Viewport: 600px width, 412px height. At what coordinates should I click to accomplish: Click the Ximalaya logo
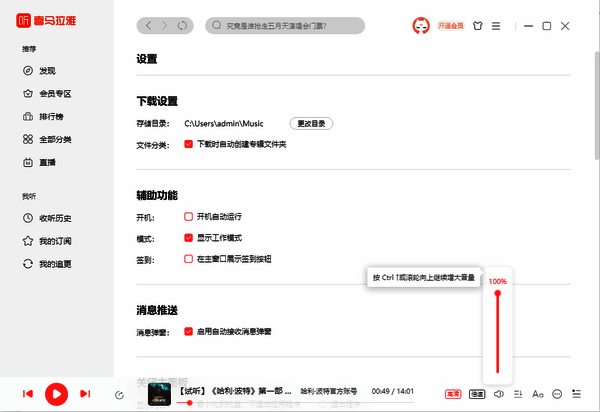pos(46,20)
